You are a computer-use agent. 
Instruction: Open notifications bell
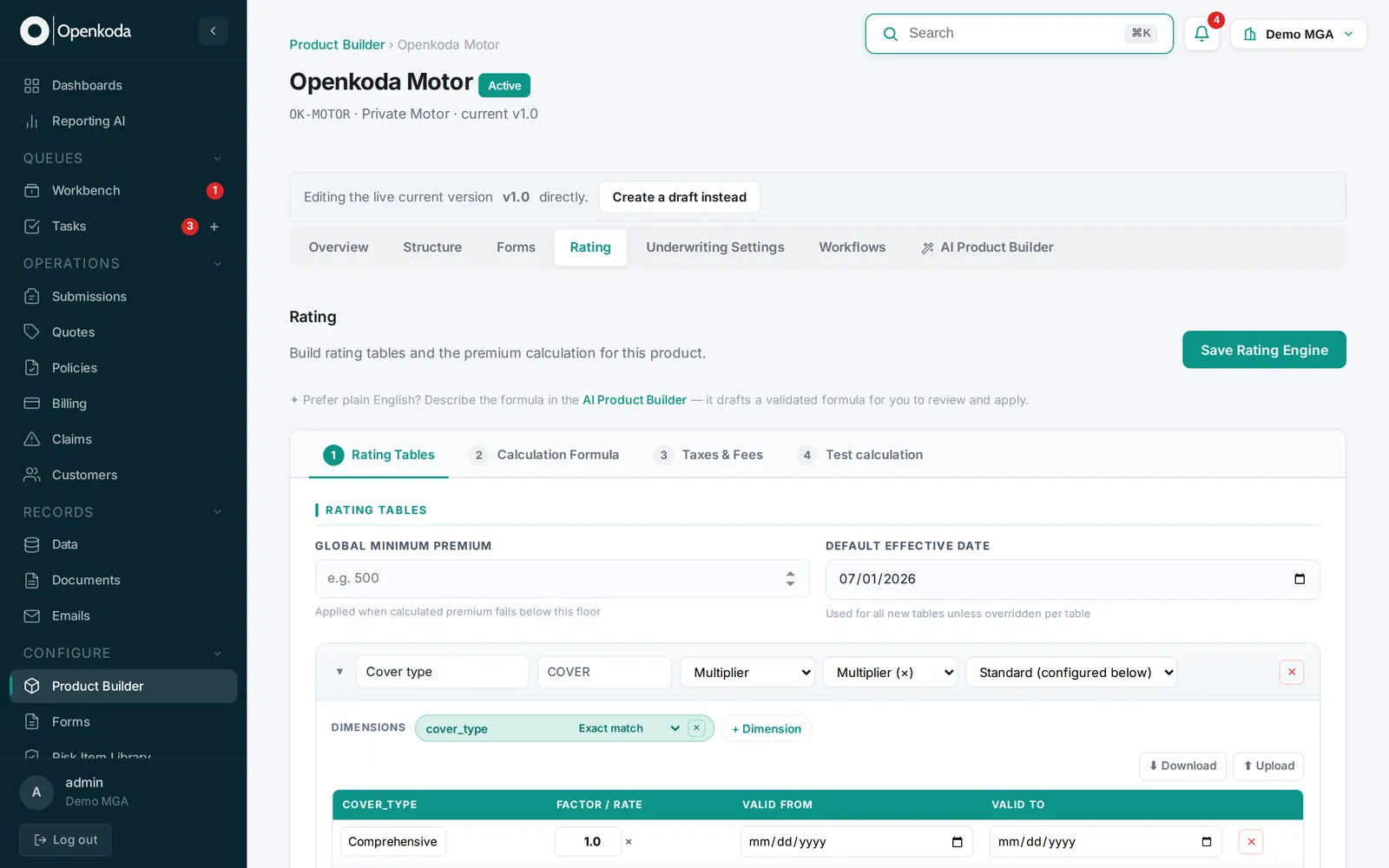(x=1201, y=34)
